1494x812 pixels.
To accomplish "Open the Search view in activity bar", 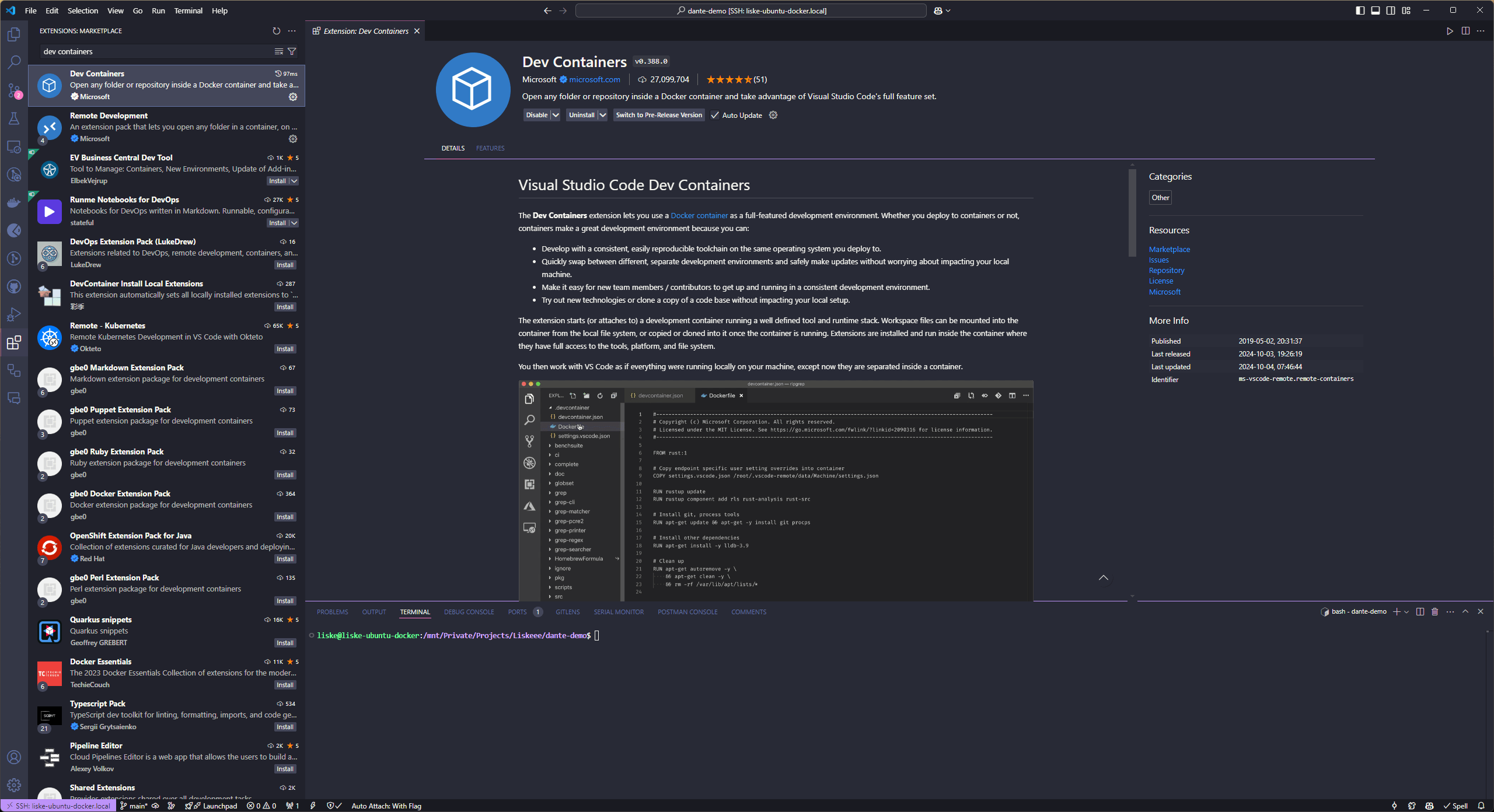I will 14,62.
